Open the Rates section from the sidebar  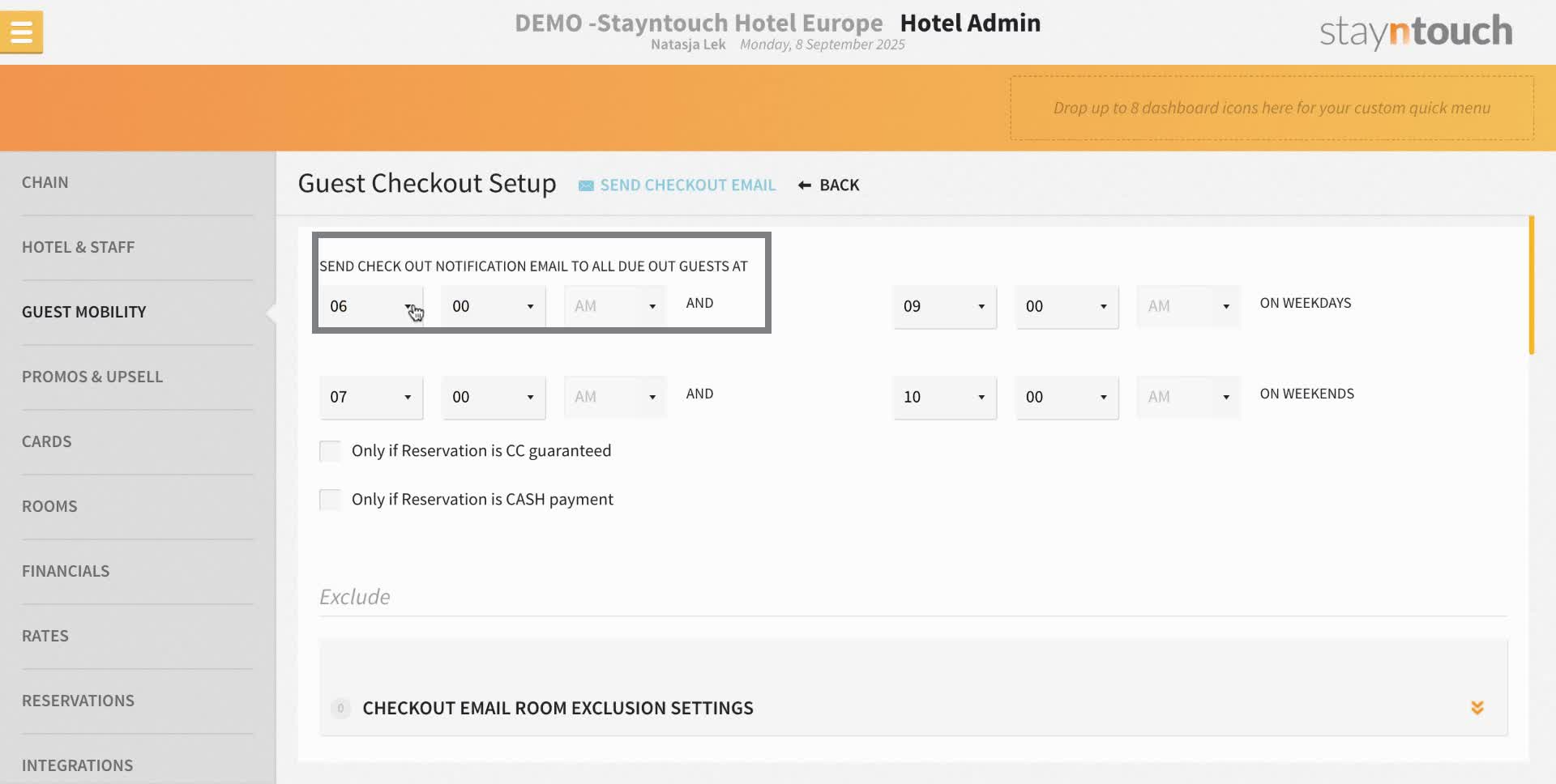coord(45,636)
